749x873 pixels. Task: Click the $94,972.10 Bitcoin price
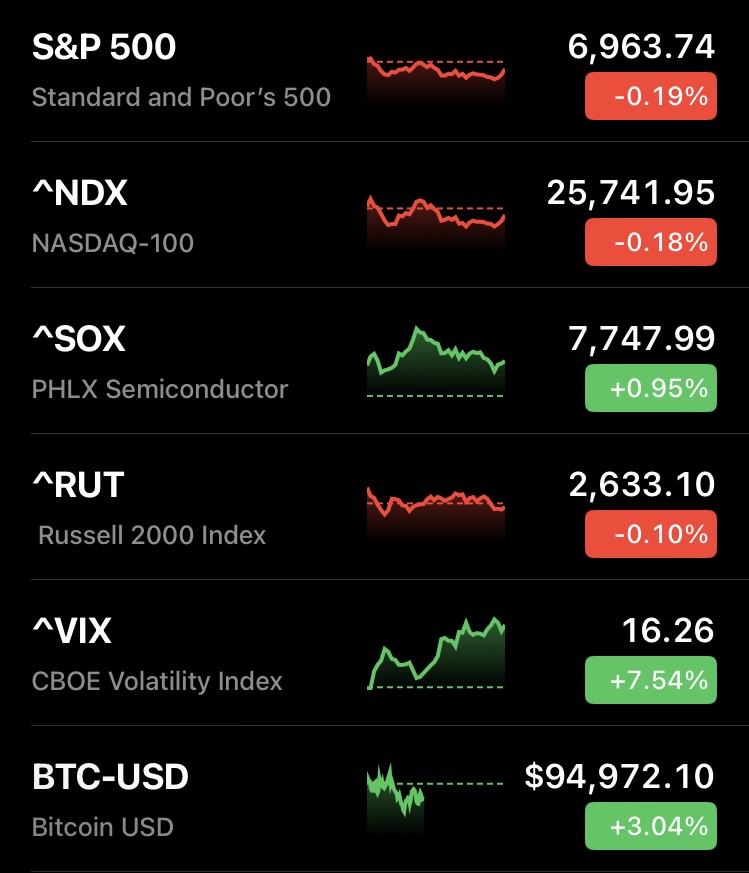tap(619, 776)
